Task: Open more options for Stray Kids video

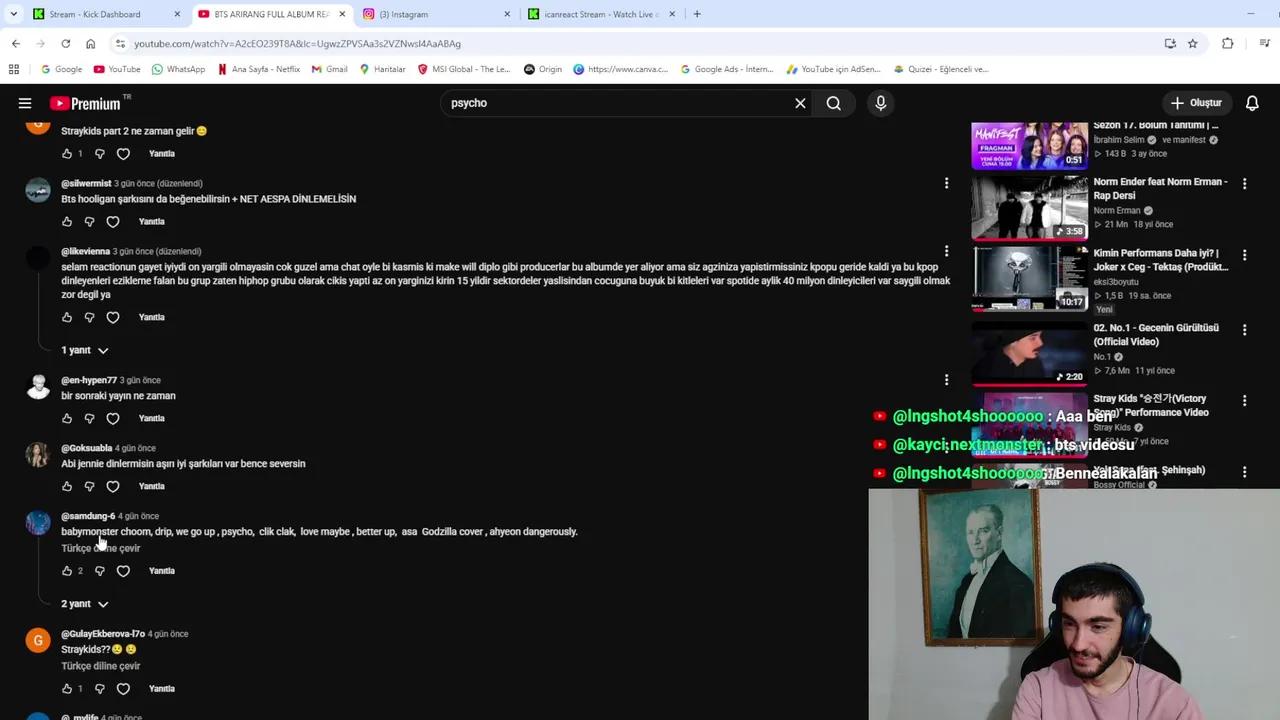Action: coord(1244,400)
